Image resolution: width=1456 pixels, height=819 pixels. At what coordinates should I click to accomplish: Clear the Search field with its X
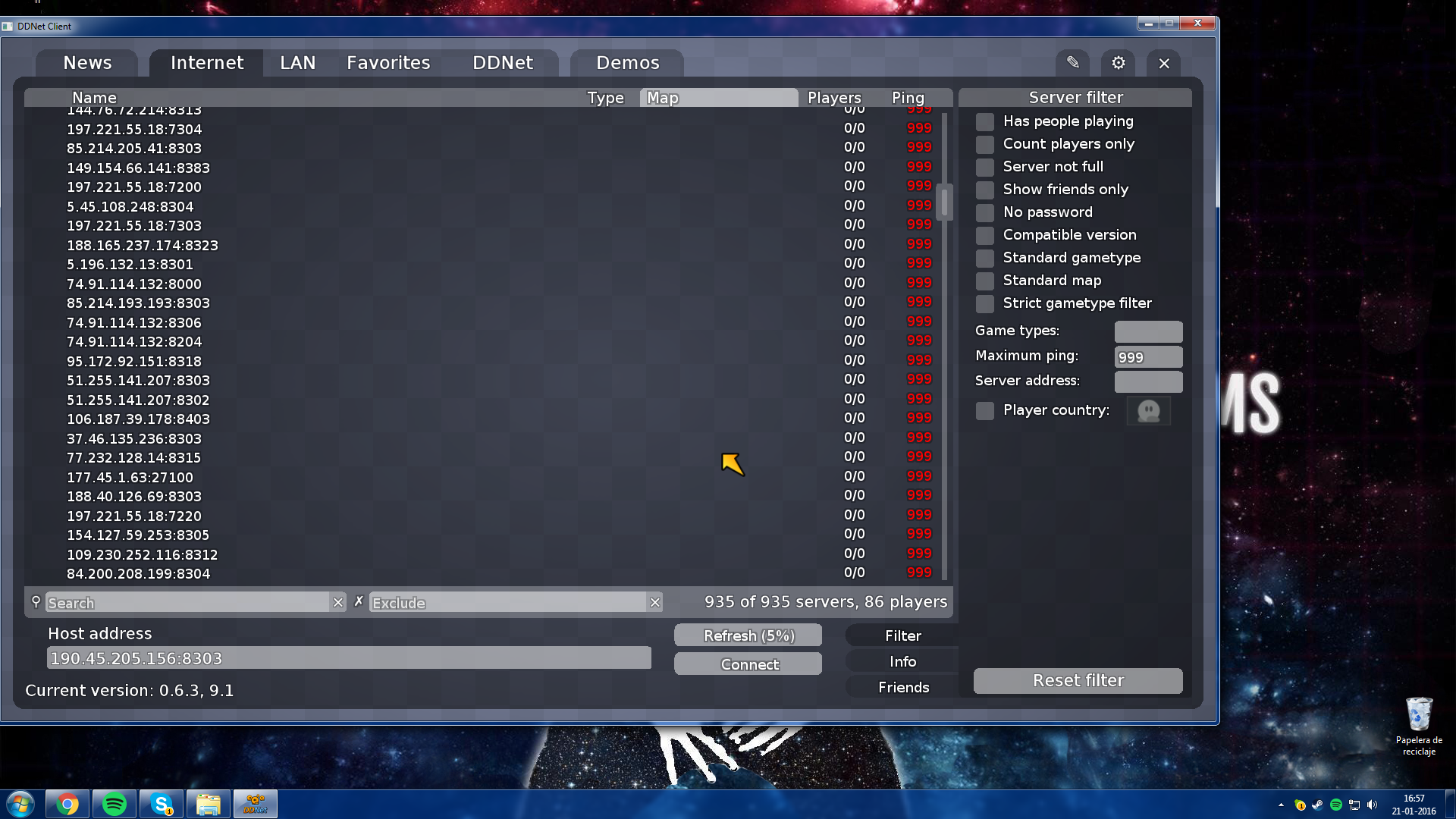click(338, 602)
